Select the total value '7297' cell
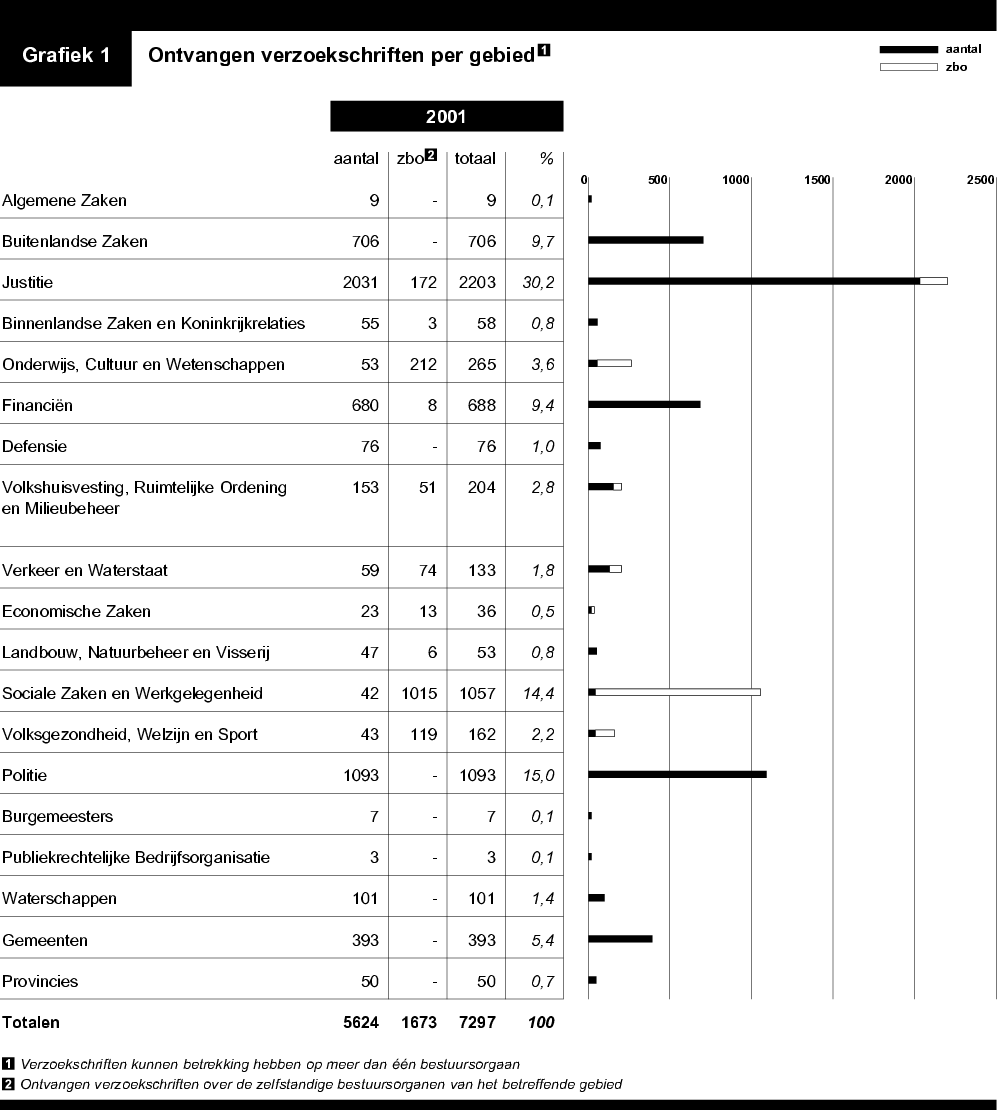 [477, 1022]
